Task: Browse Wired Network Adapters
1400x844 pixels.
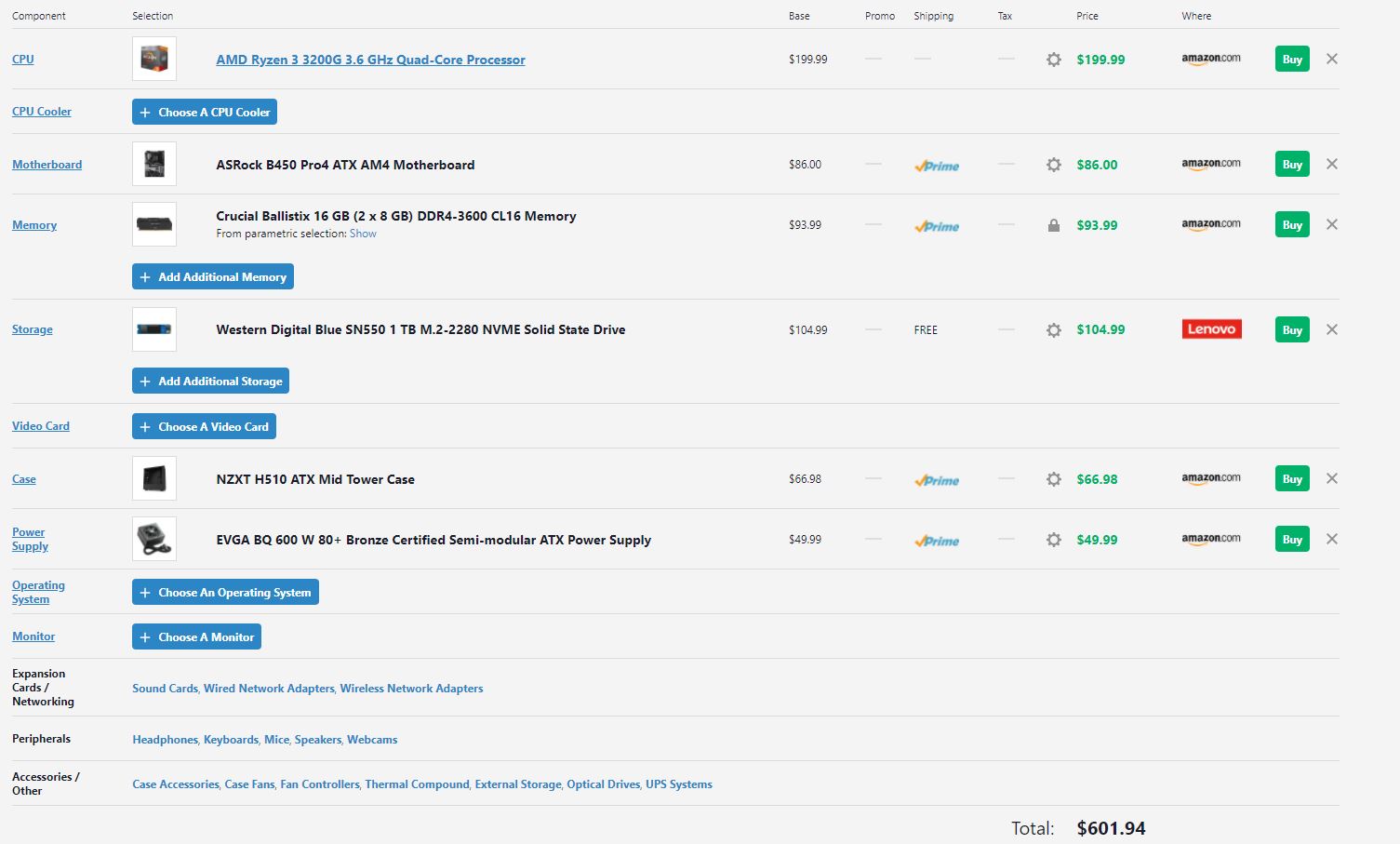Action: coord(269,689)
